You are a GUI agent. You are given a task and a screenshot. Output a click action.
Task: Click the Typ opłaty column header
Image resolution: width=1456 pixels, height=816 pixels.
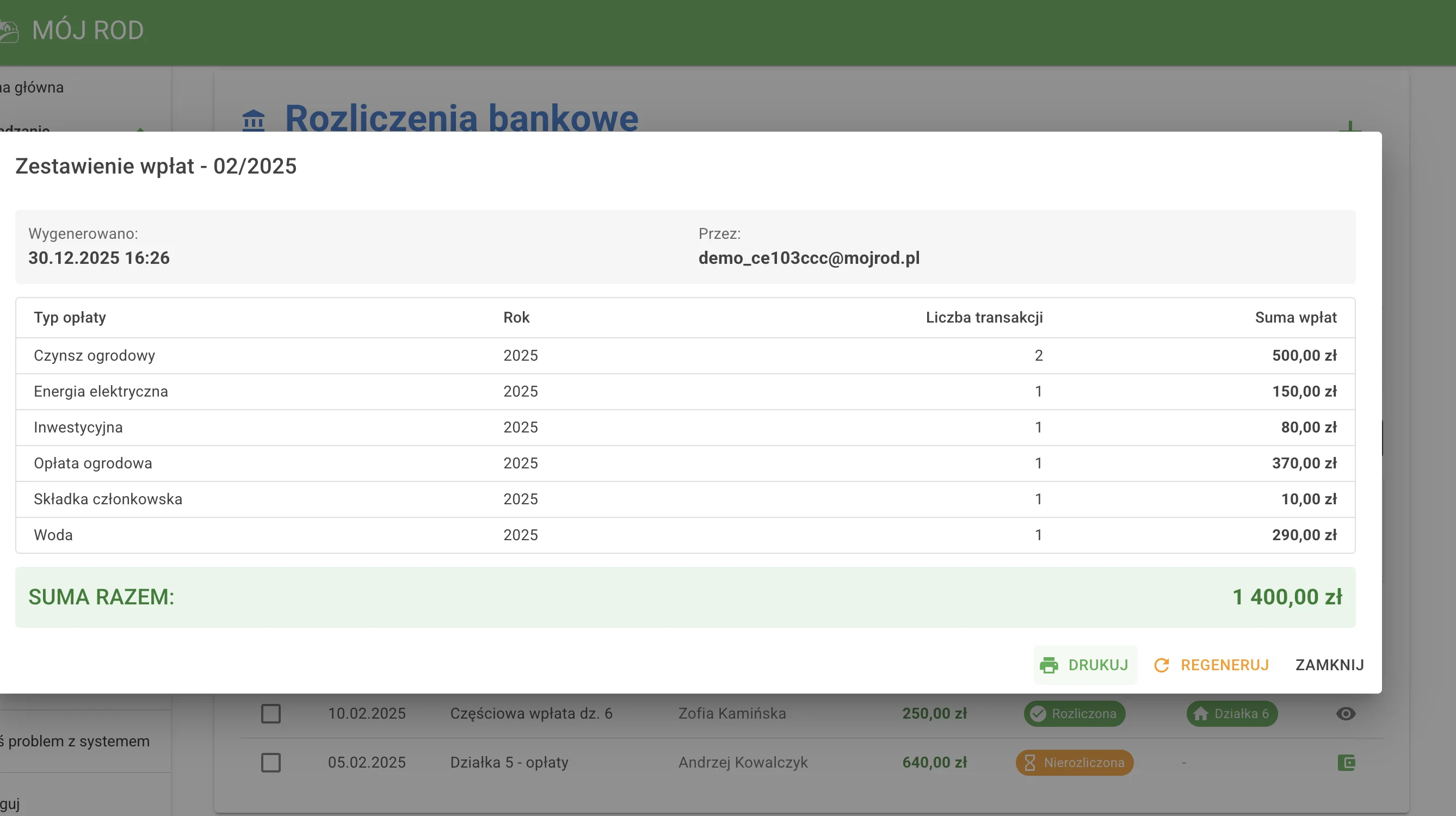coord(70,318)
